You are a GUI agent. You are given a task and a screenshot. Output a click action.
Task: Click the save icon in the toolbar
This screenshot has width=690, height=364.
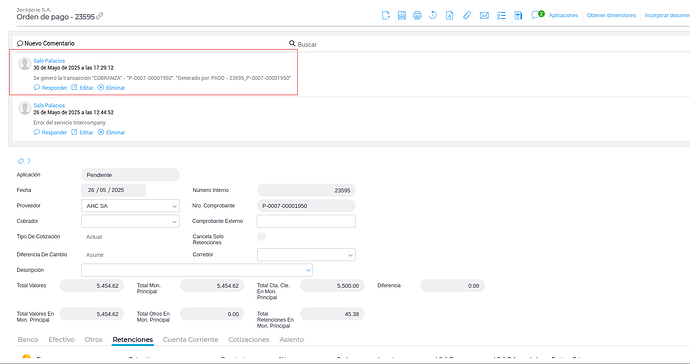pos(402,15)
